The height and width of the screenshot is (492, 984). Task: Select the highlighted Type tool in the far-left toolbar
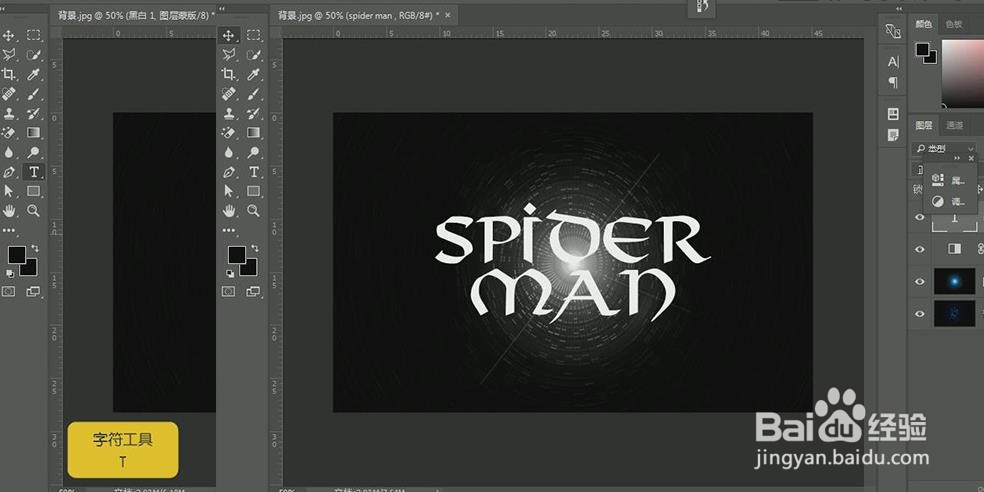[33, 171]
